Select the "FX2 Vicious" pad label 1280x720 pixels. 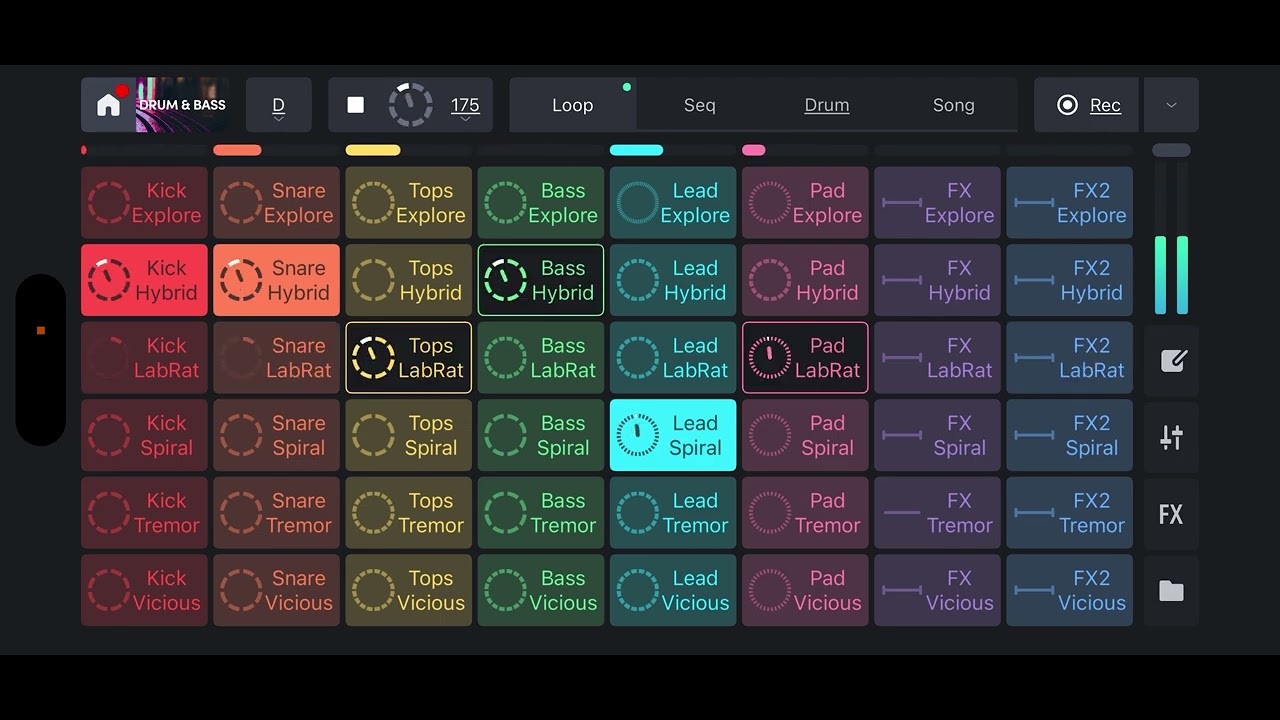point(1092,591)
